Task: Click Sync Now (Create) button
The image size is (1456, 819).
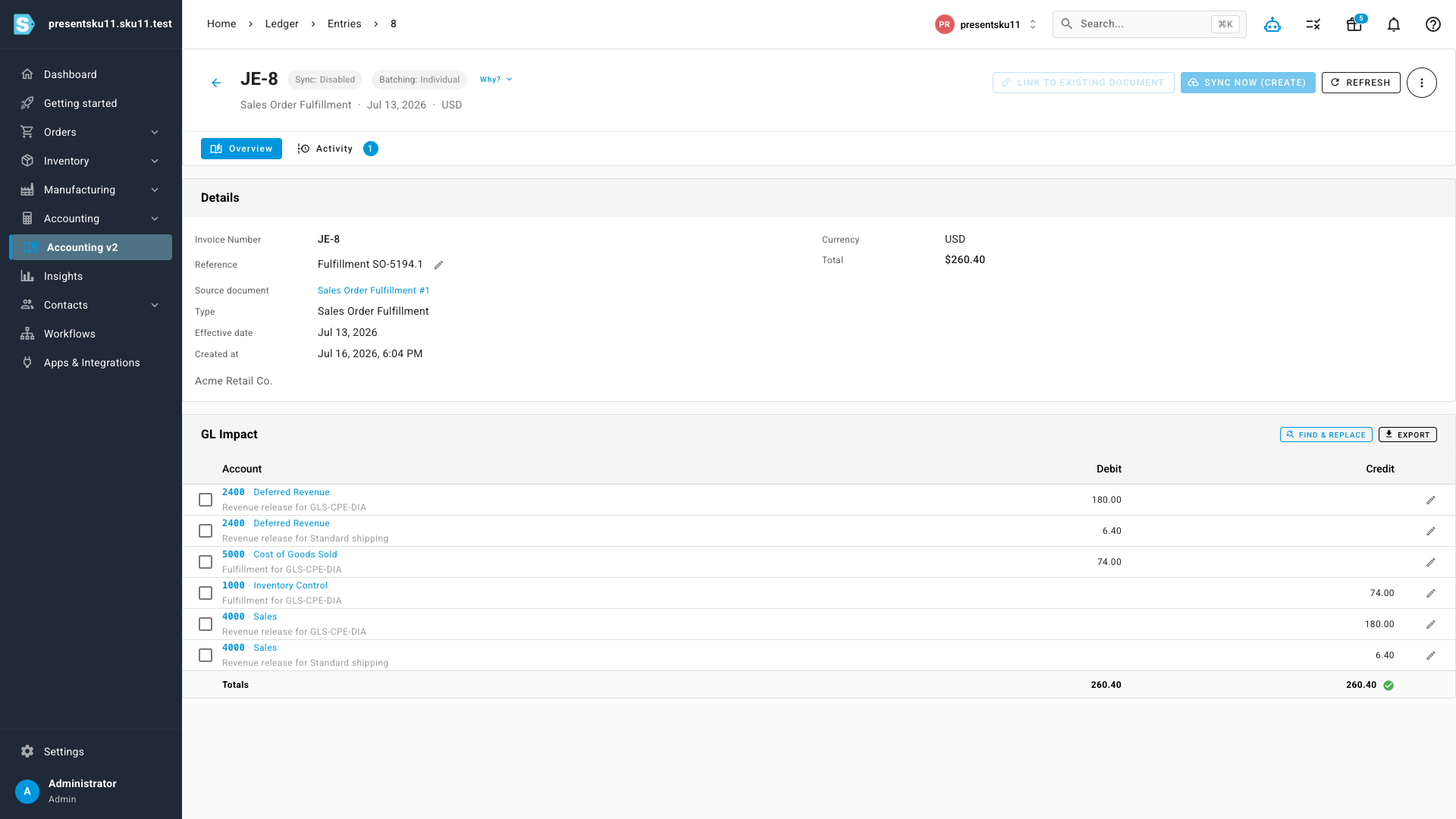Action: 1247,83
